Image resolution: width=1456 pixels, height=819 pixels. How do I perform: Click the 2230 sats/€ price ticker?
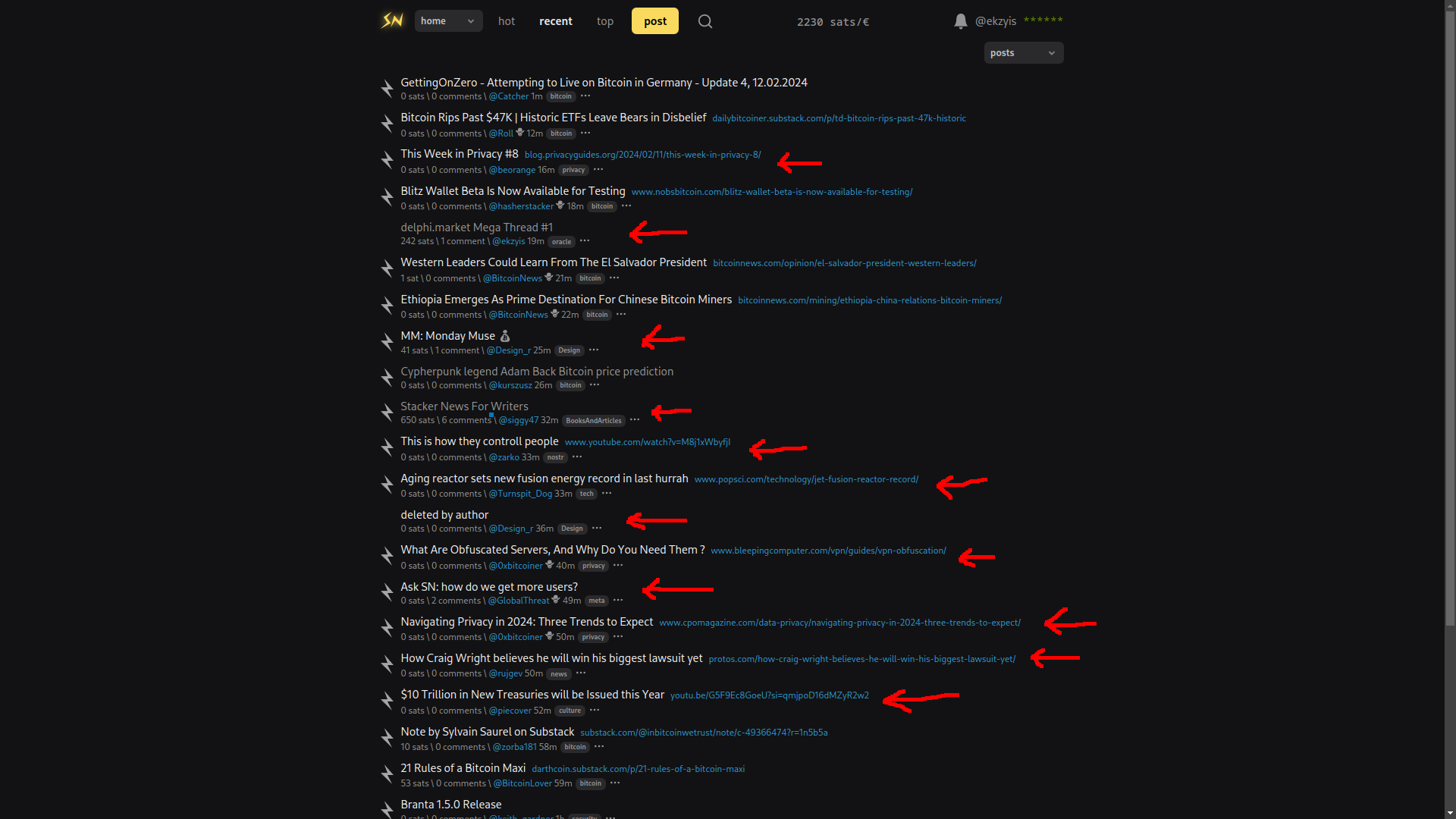click(x=833, y=22)
